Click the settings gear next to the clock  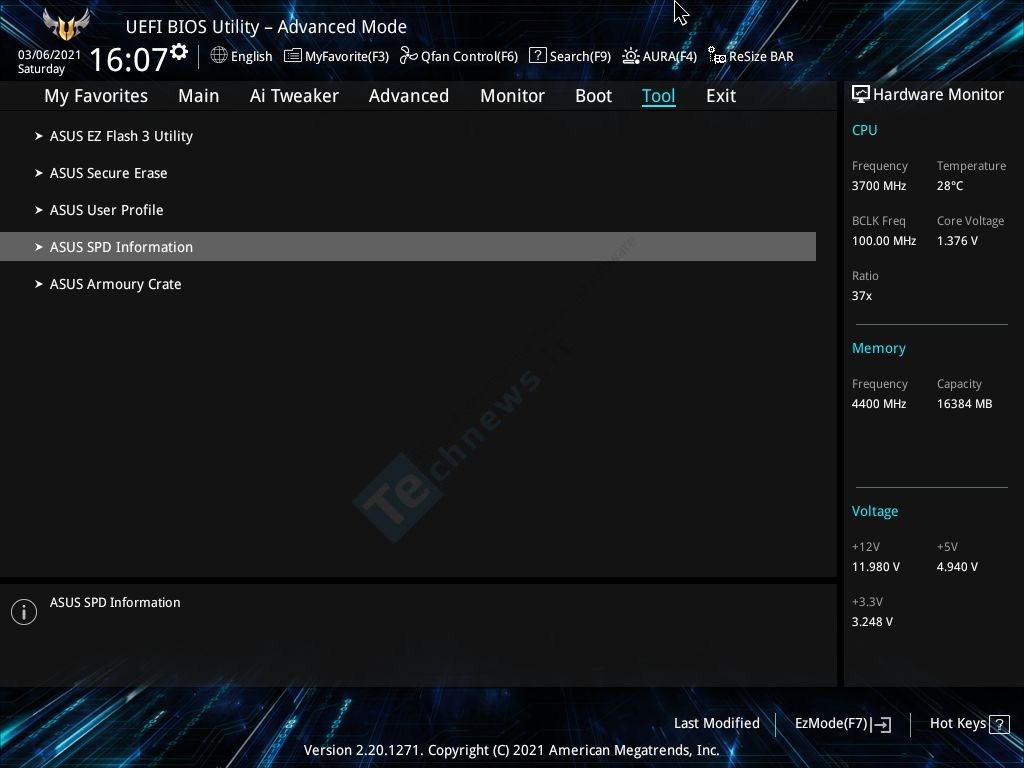(179, 52)
